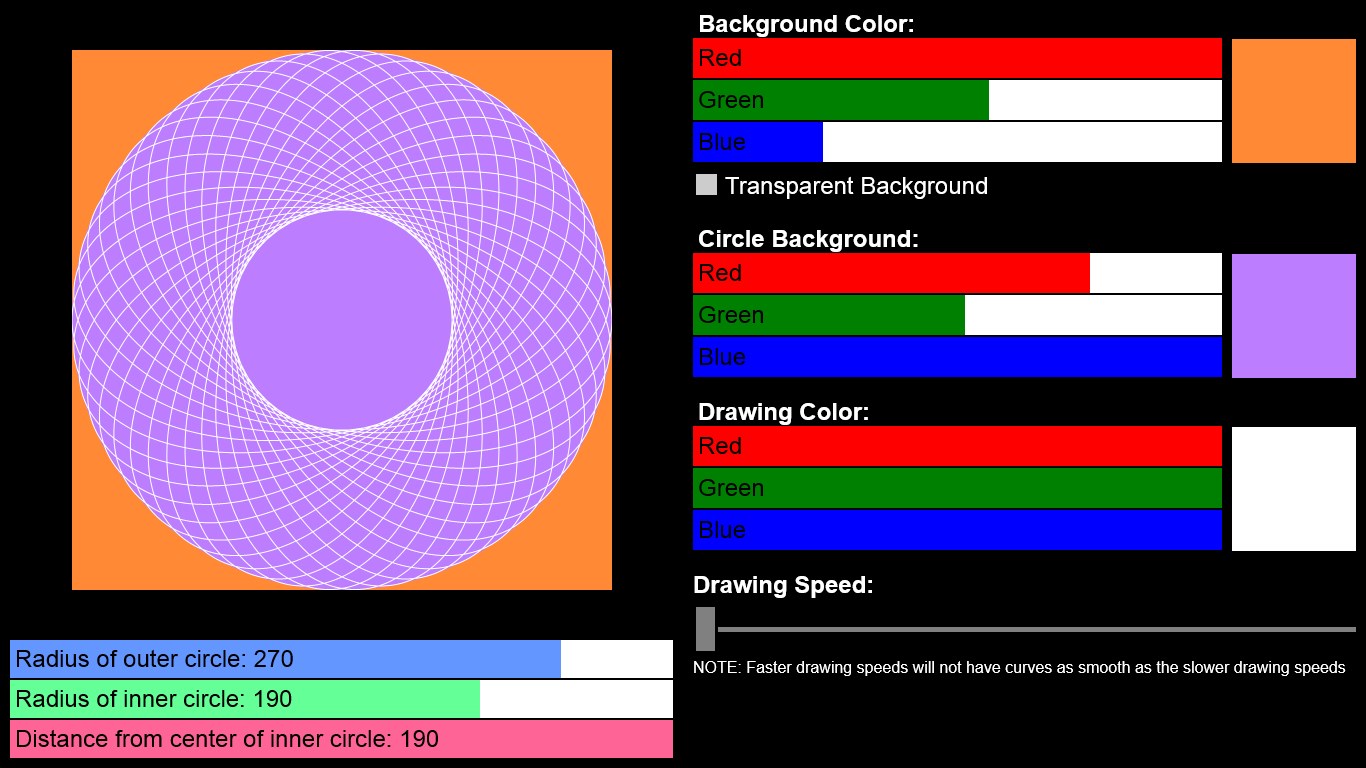The width and height of the screenshot is (1366, 768).
Task: Adjust the Background Color Green slider
Action: coord(956,100)
